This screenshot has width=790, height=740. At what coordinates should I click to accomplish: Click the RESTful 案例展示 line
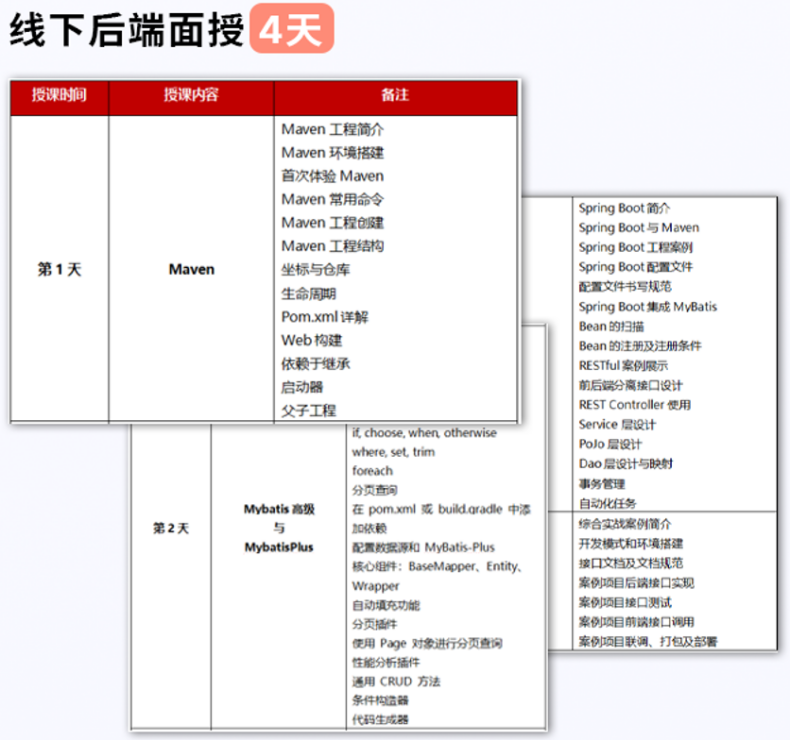[x=623, y=366]
